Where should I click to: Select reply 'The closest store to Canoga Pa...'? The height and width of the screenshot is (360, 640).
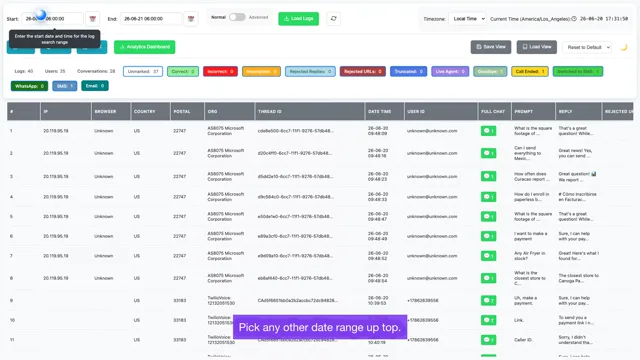pos(578,278)
